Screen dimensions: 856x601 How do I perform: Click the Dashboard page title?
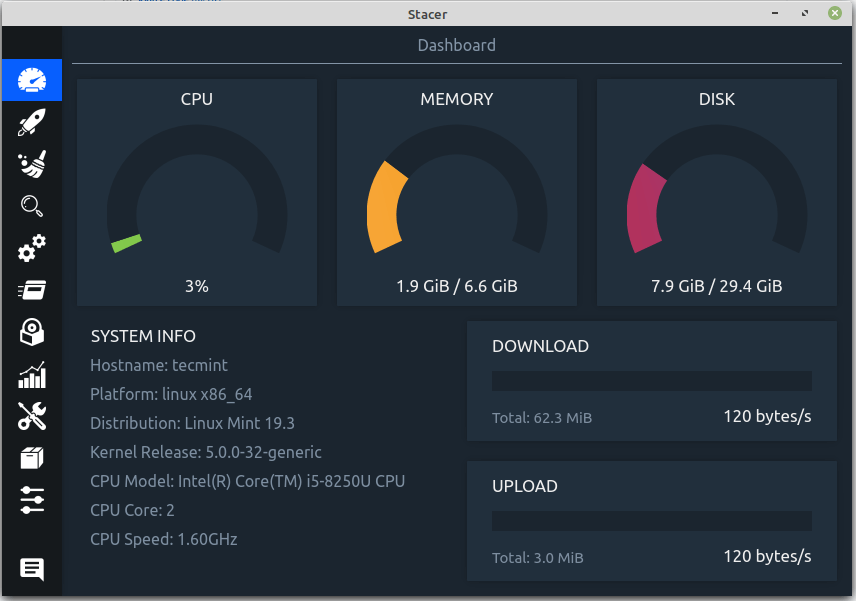point(456,45)
